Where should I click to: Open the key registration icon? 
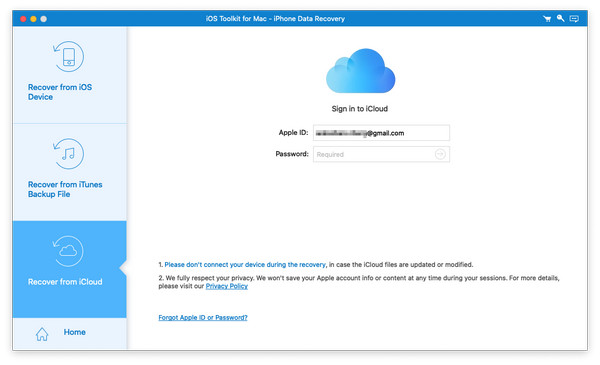(560, 18)
